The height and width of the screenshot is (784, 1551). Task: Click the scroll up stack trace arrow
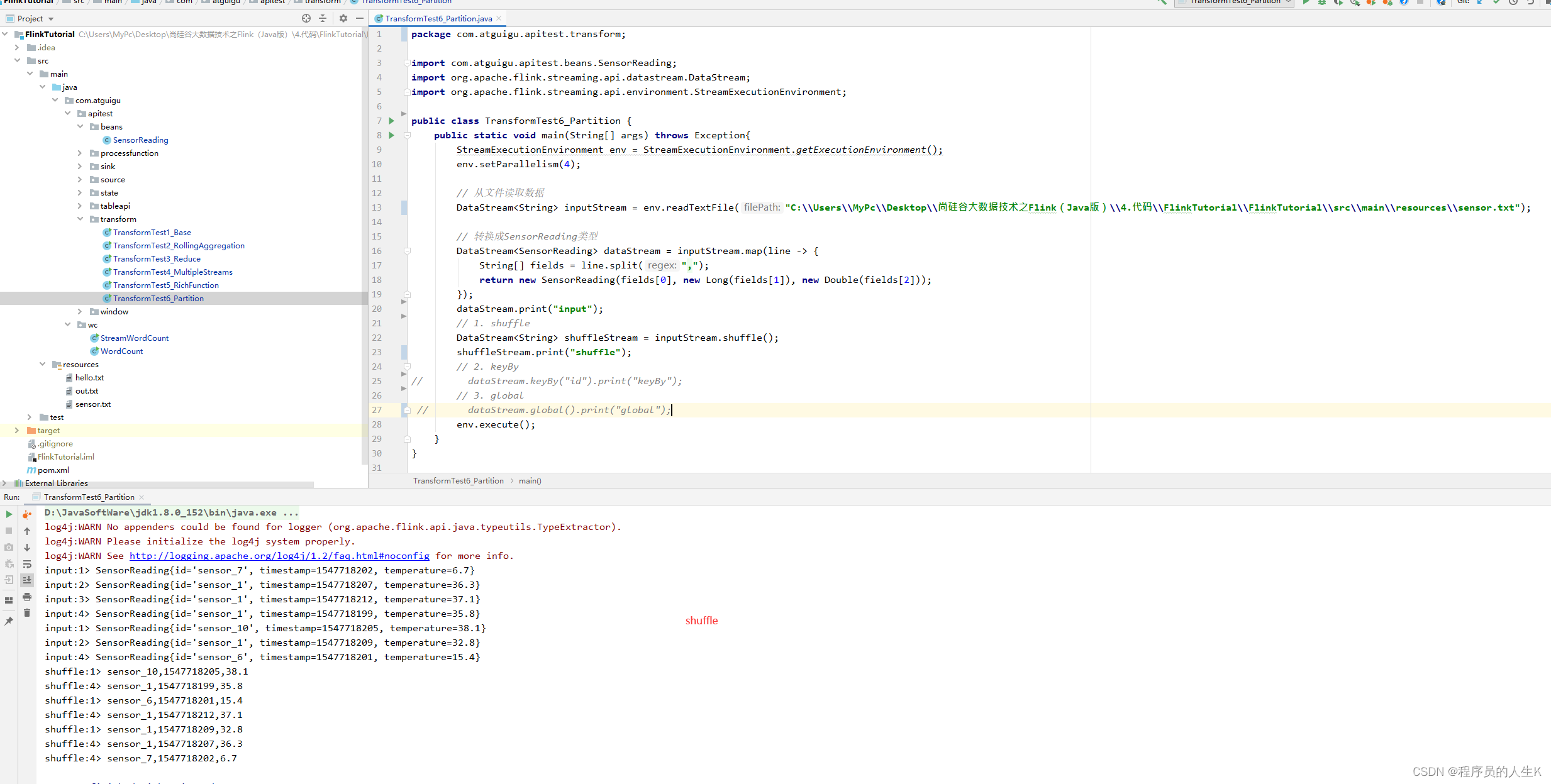pos(27,531)
